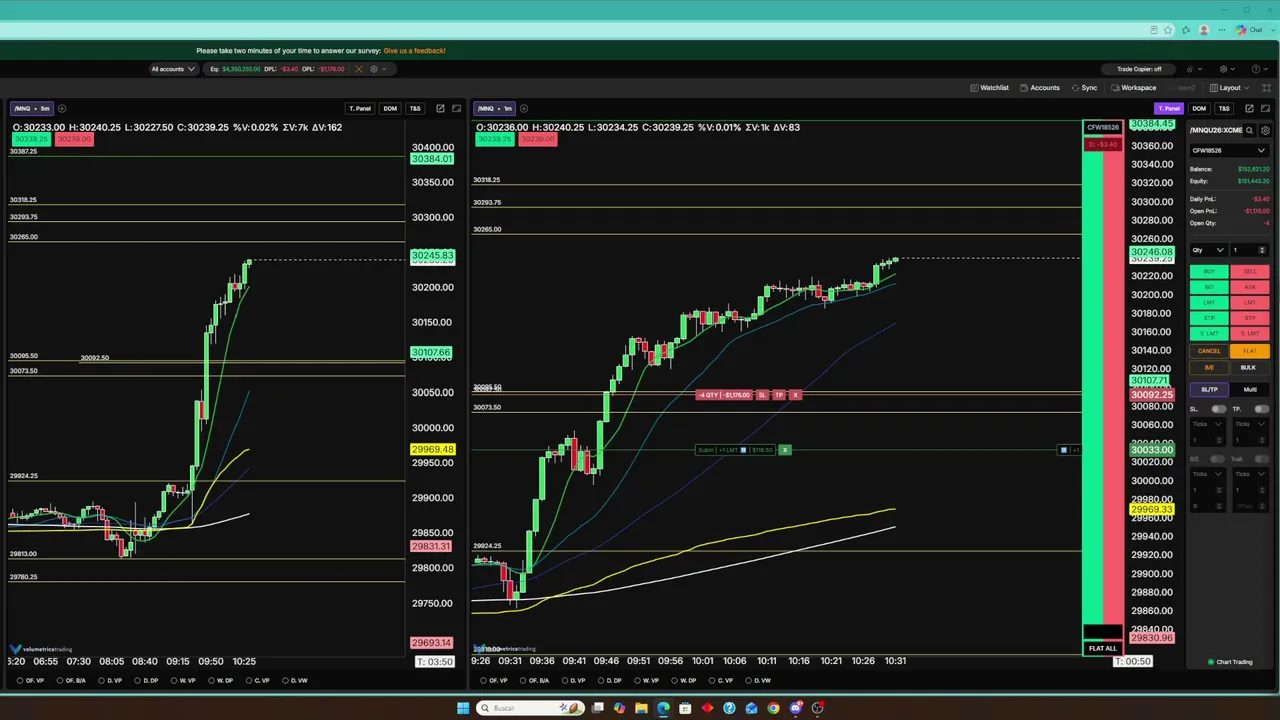Image resolution: width=1280 pixels, height=720 pixels.
Task: Open T&S on the 1m chart
Action: 1224,108
